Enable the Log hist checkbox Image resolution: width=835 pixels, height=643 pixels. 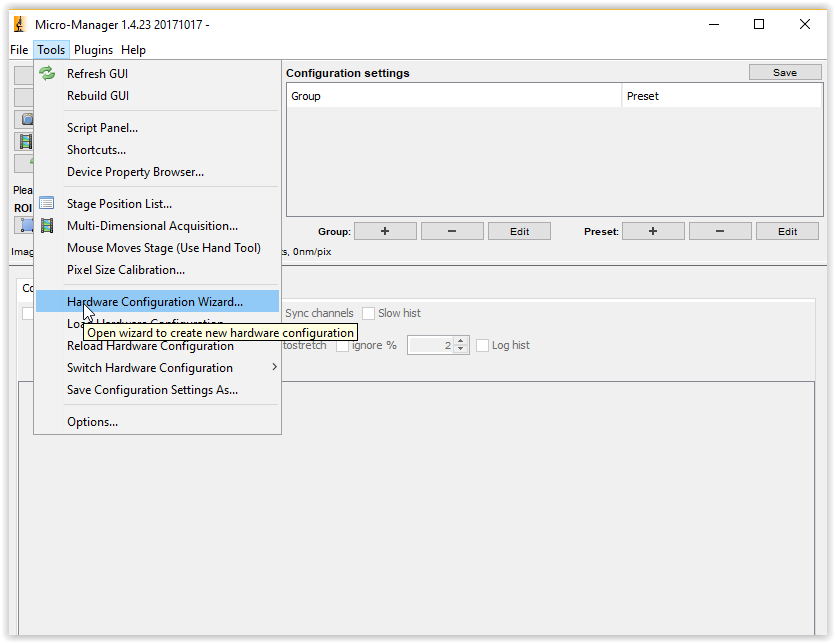point(482,345)
